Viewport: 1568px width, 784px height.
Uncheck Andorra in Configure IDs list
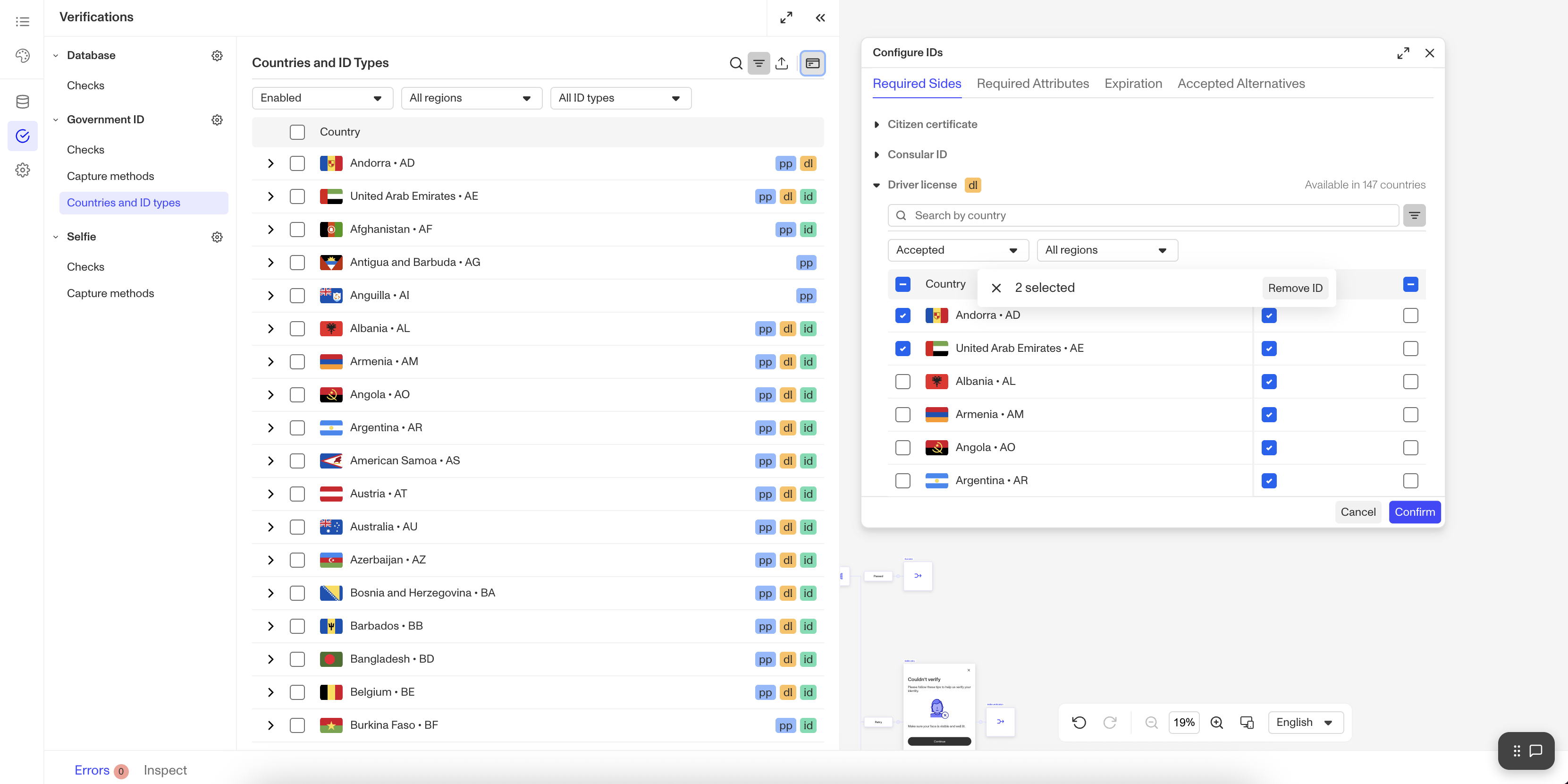coord(902,315)
